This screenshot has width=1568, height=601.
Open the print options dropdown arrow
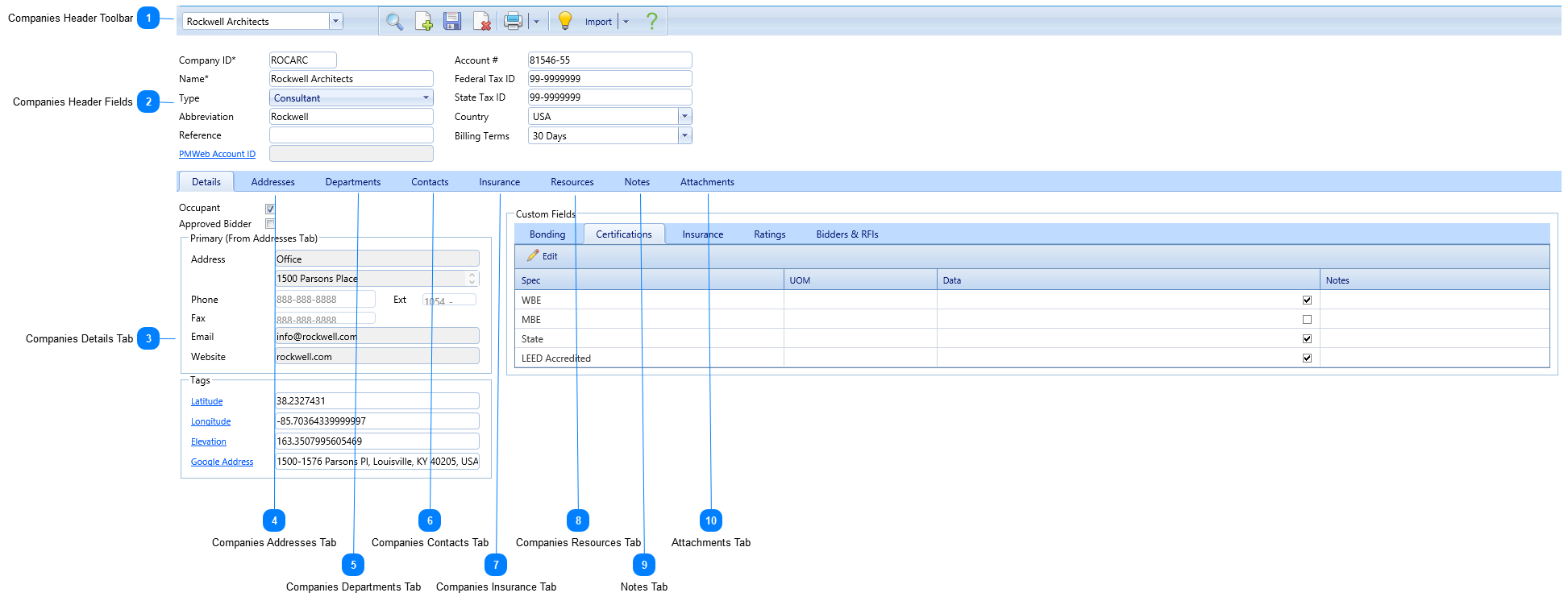536,22
